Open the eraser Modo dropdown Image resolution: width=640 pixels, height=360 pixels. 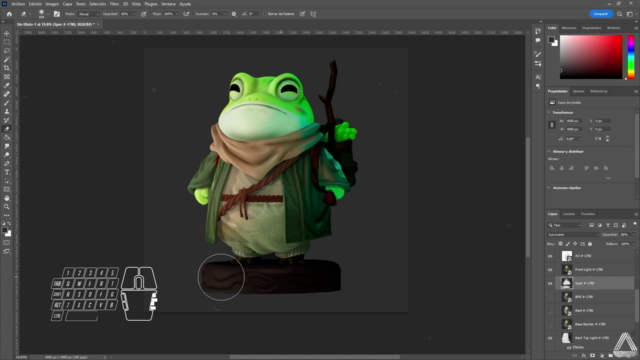pos(88,14)
